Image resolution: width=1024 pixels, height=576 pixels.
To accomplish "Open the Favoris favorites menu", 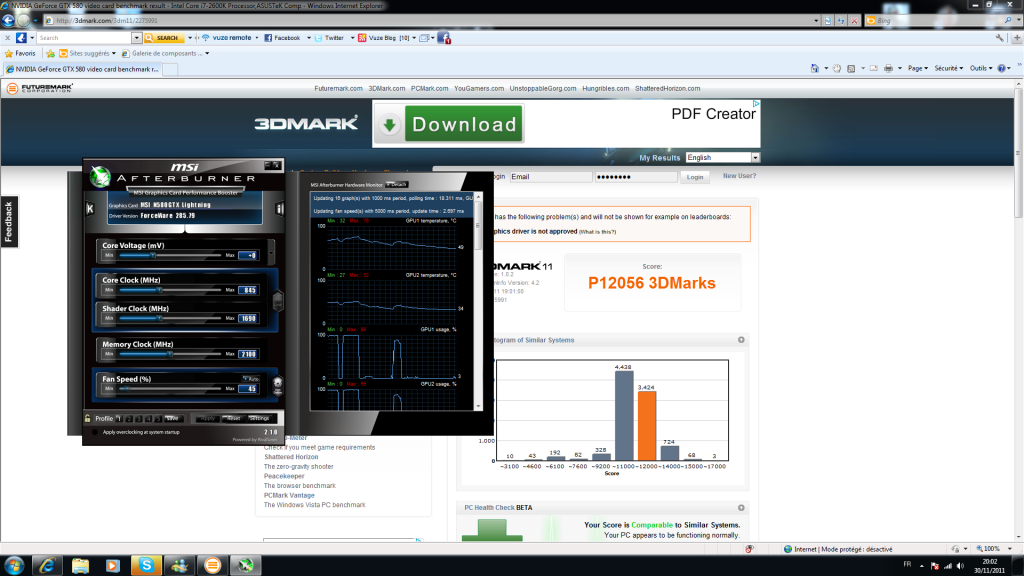I will [x=20, y=54].
